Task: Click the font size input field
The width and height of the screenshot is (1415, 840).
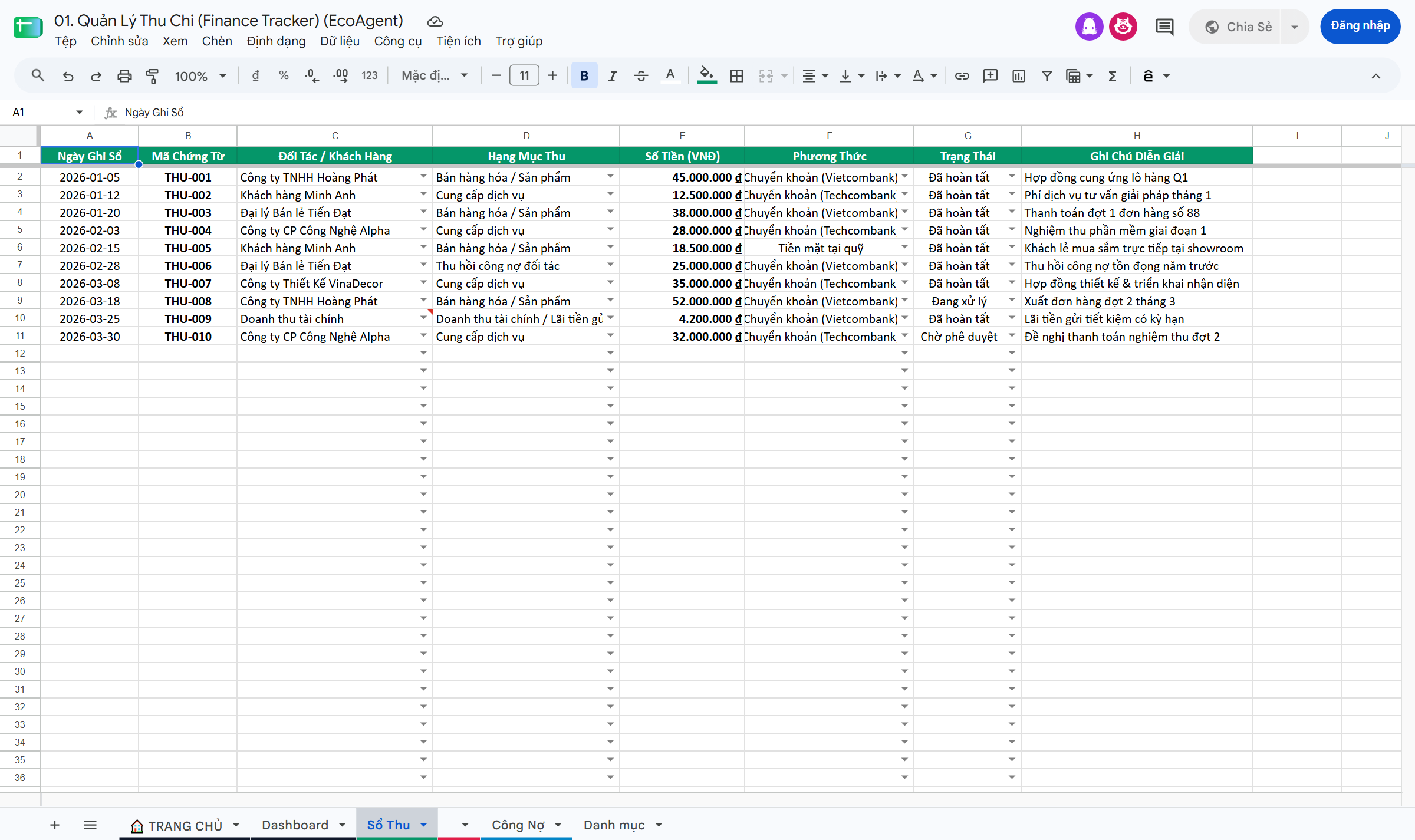Action: pos(524,76)
